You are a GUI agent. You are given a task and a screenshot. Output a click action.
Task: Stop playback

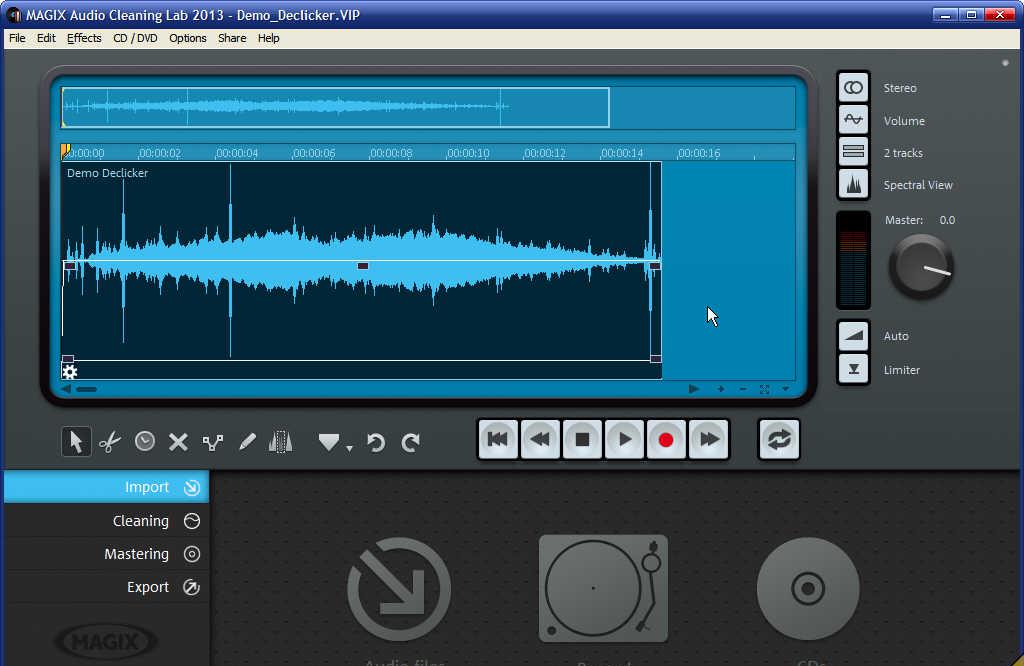pos(582,439)
